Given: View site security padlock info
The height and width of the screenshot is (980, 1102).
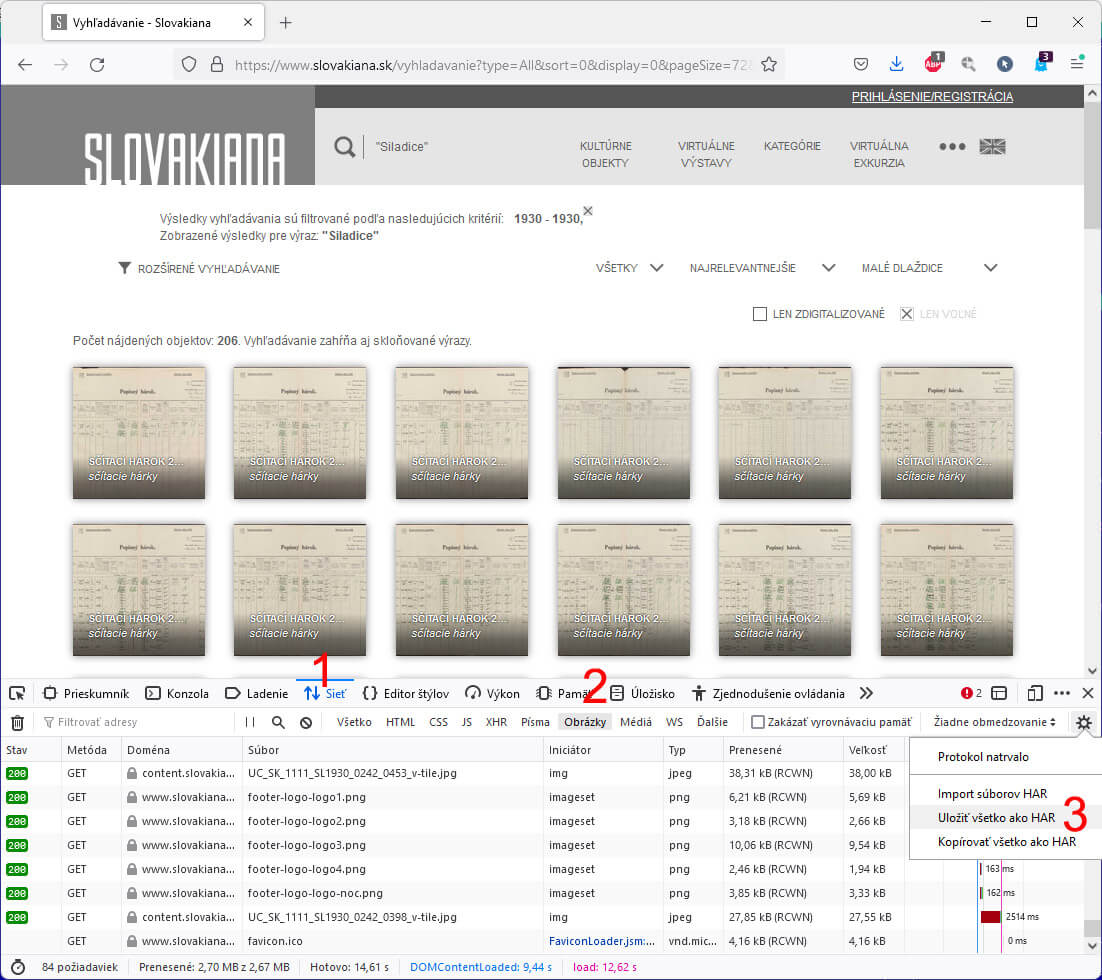Looking at the screenshot, I should (x=217, y=65).
